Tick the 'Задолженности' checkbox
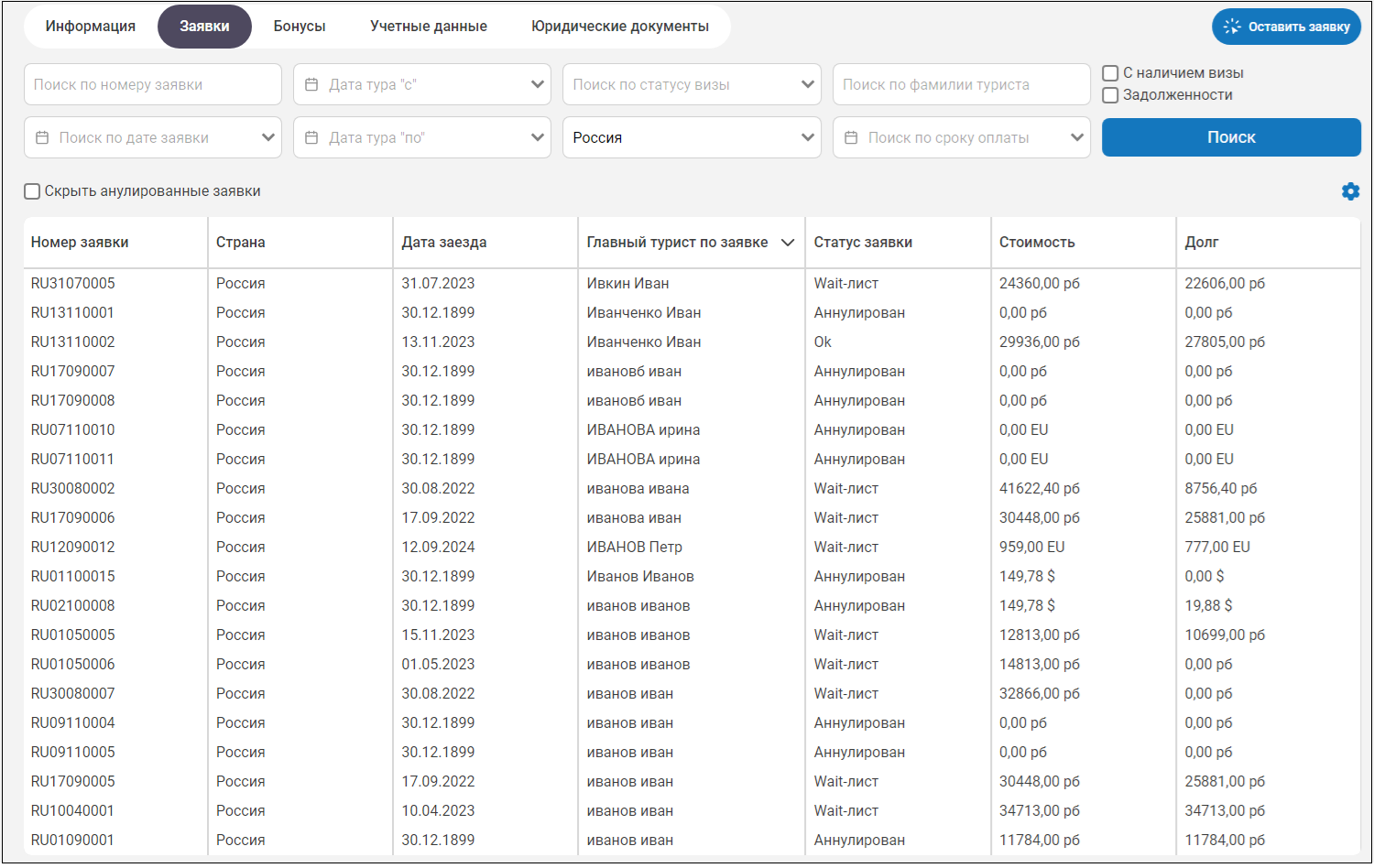 click(1110, 95)
